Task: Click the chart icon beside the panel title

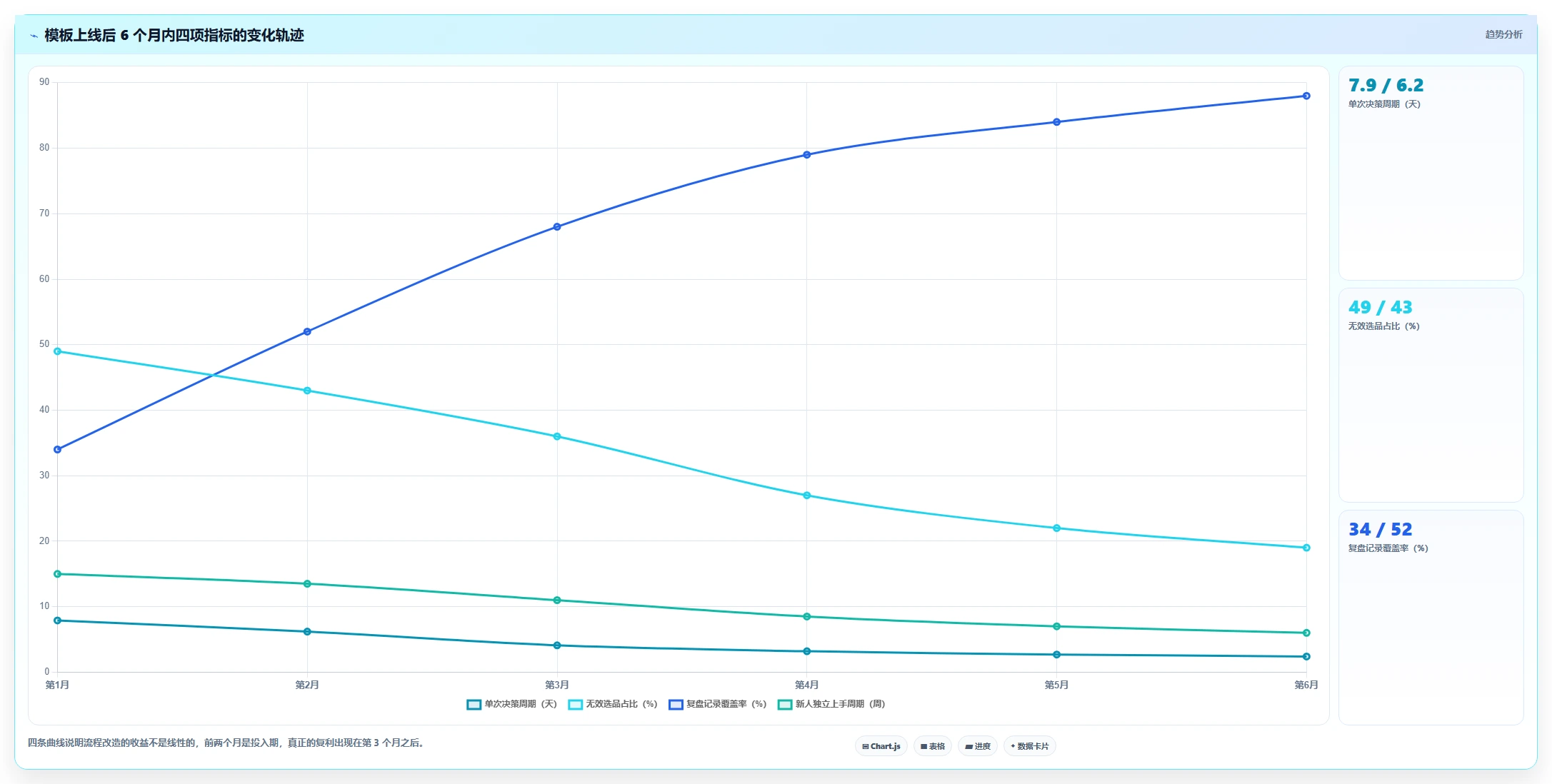Action: (x=34, y=36)
